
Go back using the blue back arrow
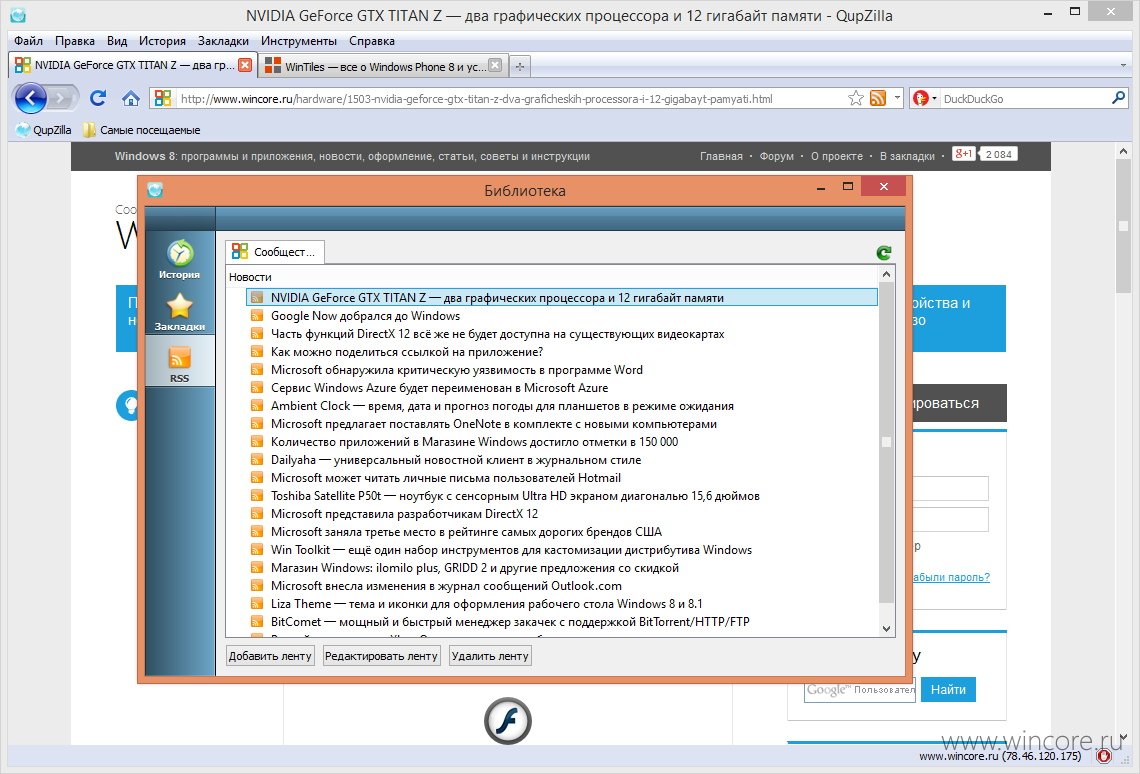(x=31, y=98)
